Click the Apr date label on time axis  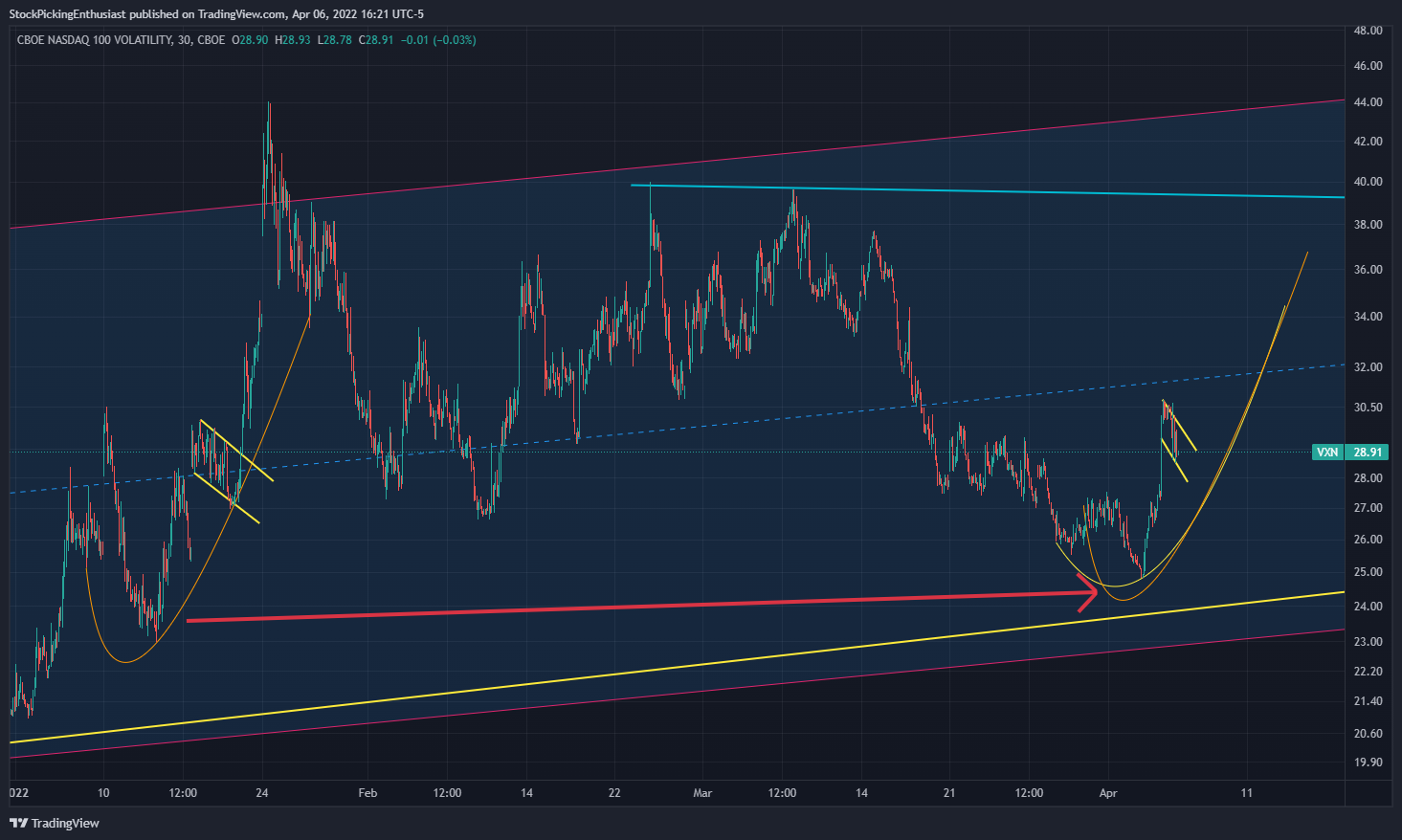(x=1108, y=793)
